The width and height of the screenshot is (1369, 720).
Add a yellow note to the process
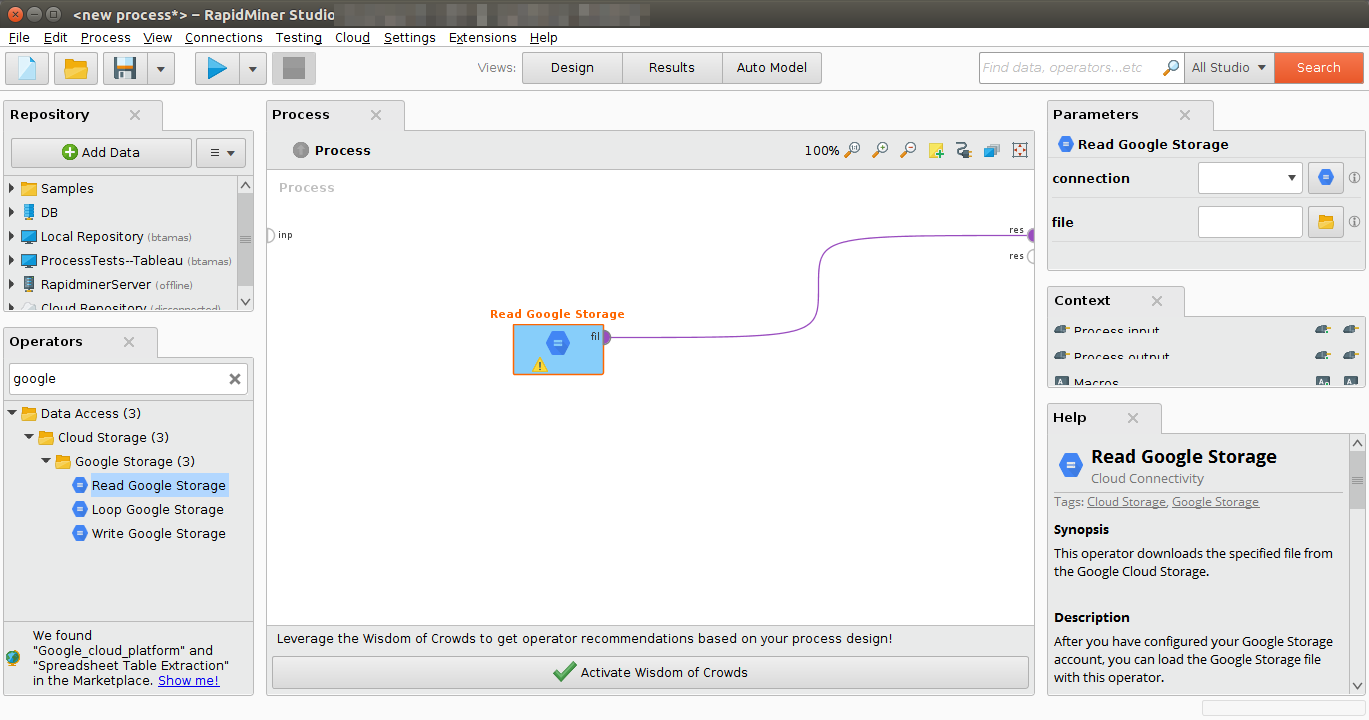coord(936,150)
